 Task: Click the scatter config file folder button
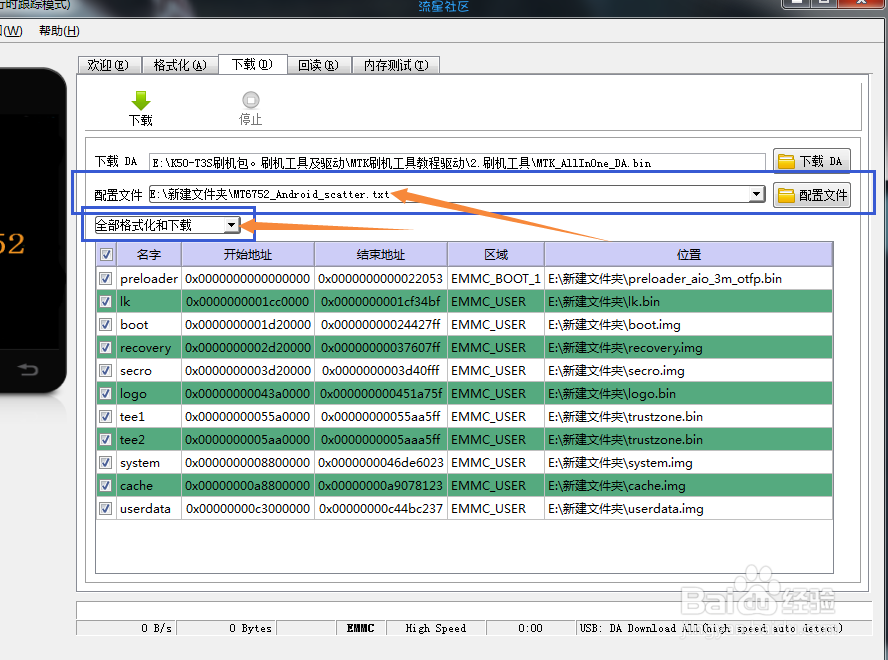tap(811, 195)
